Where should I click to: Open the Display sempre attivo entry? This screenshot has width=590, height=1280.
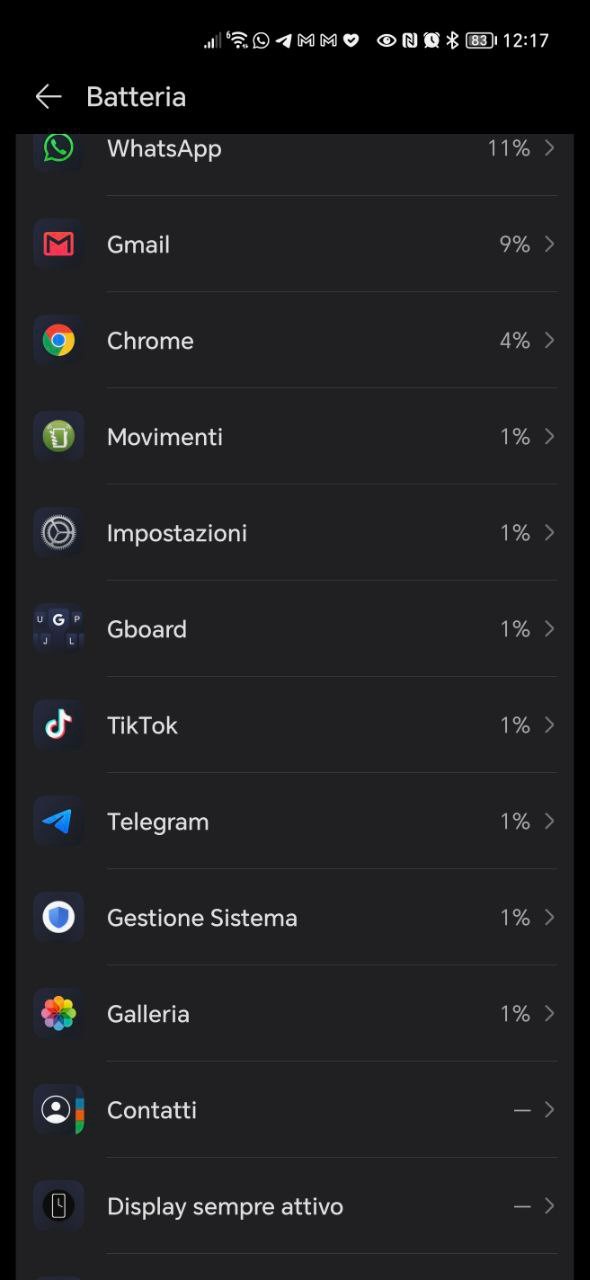(295, 1206)
